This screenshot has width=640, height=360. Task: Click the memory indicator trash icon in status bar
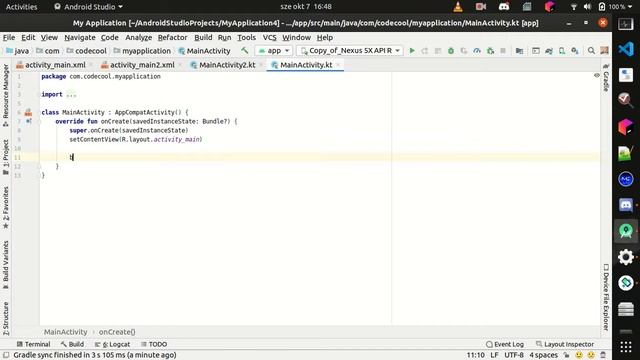click(603, 355)
